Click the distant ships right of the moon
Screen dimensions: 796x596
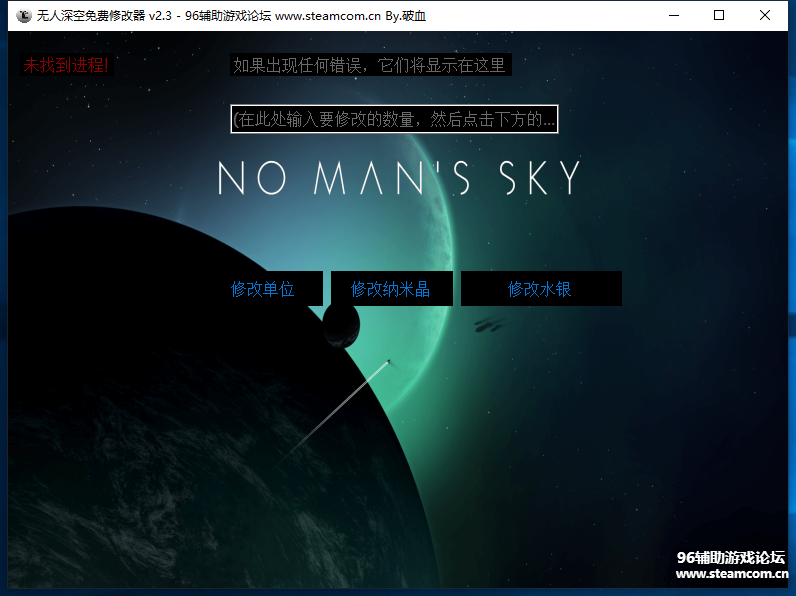[x=489, y=323]
